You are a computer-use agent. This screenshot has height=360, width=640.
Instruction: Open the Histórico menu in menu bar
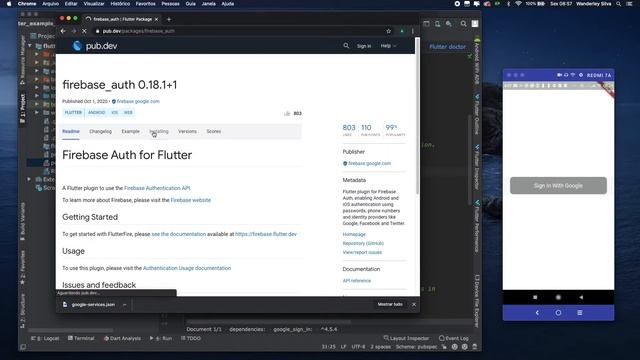tap(120, 4)
